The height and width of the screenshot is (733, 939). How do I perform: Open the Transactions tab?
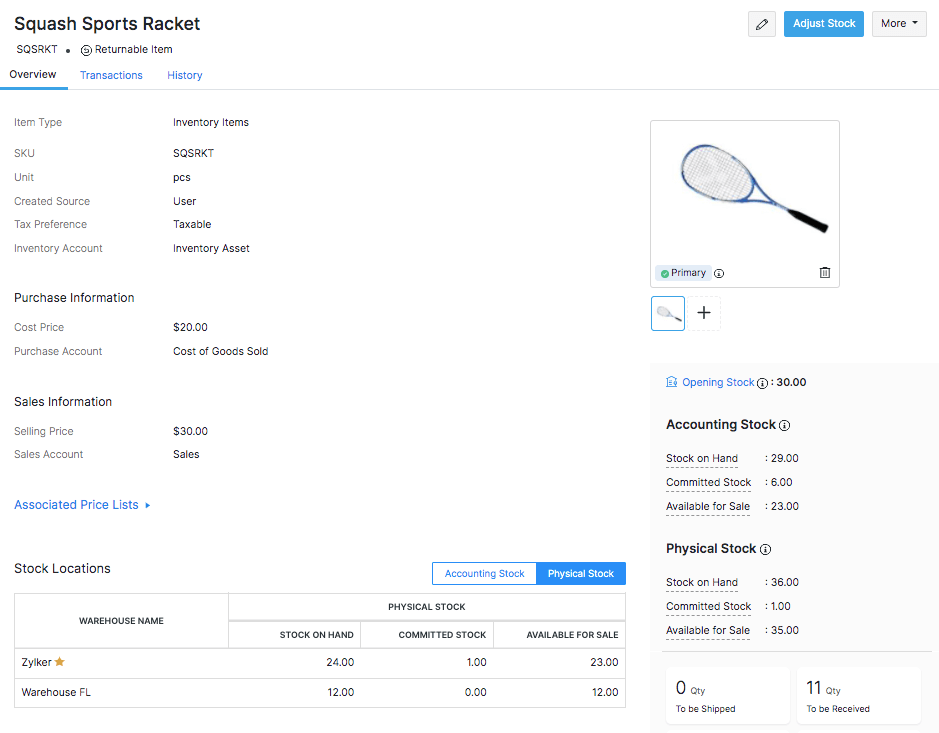tap(111, 75)
